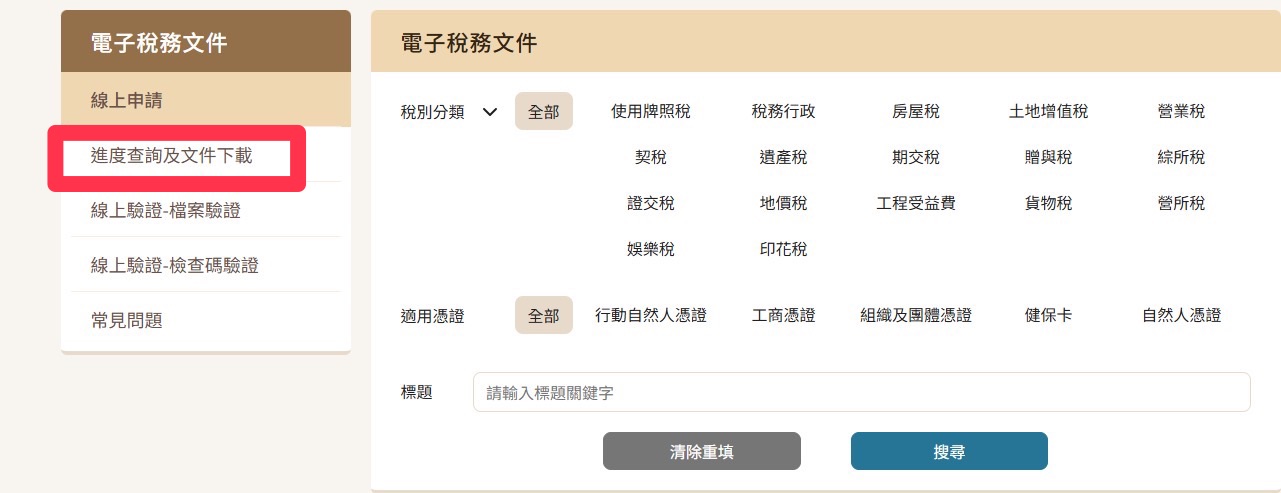Select 土地增值稅 tax category
Screen dimensions: 1281x493
point(1048,112)
